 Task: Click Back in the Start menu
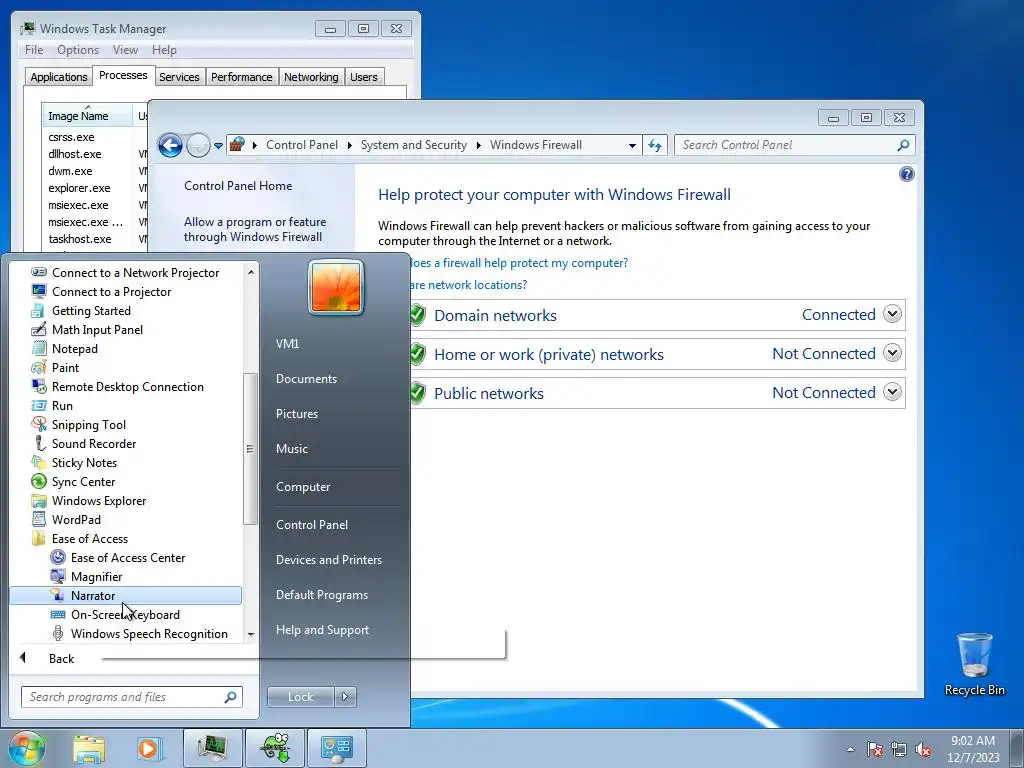[x=61, y=659]
